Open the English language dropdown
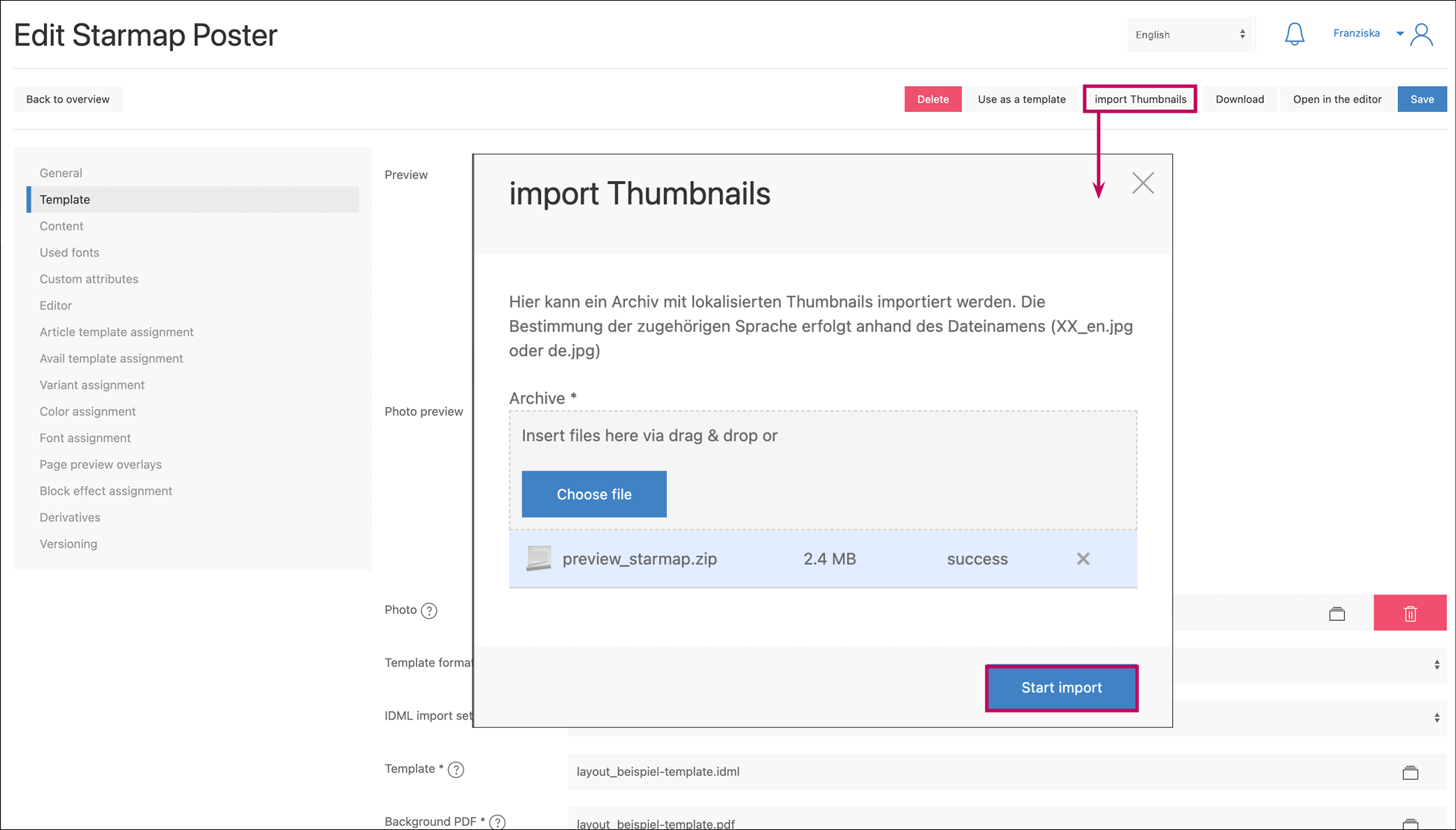Image resolution: width=1456 pixels, height=830 pixels. click(x=1190, y=34)
